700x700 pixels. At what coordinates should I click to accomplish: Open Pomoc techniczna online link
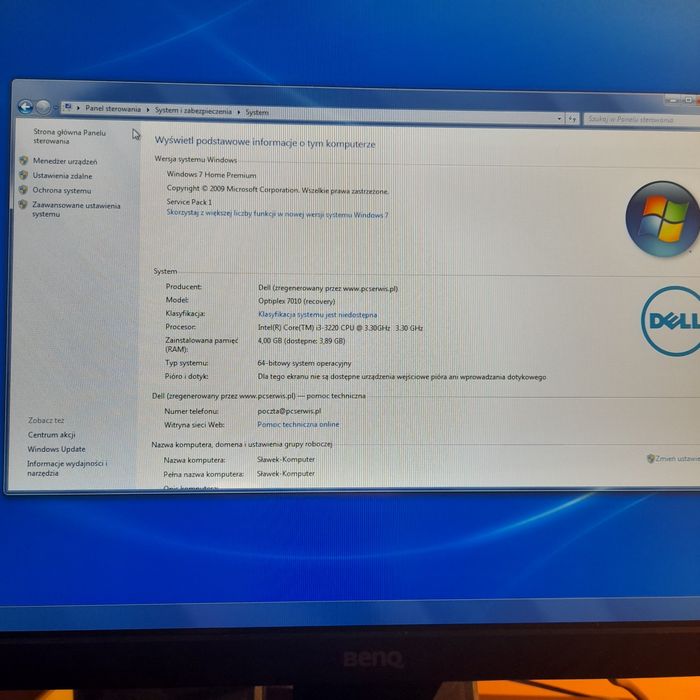click(x=298, y=424)
